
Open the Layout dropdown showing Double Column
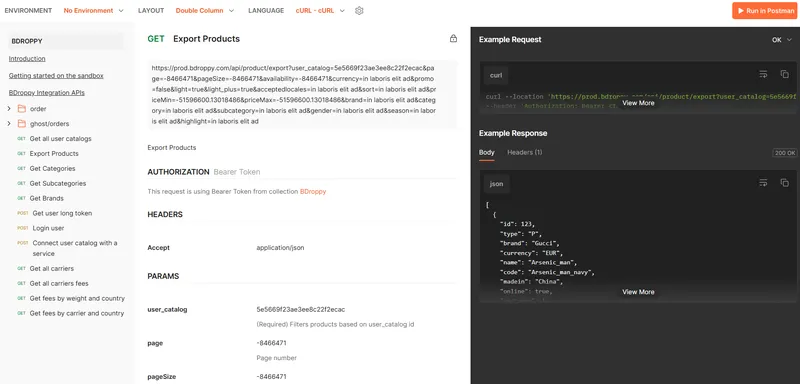pos(205,11)
